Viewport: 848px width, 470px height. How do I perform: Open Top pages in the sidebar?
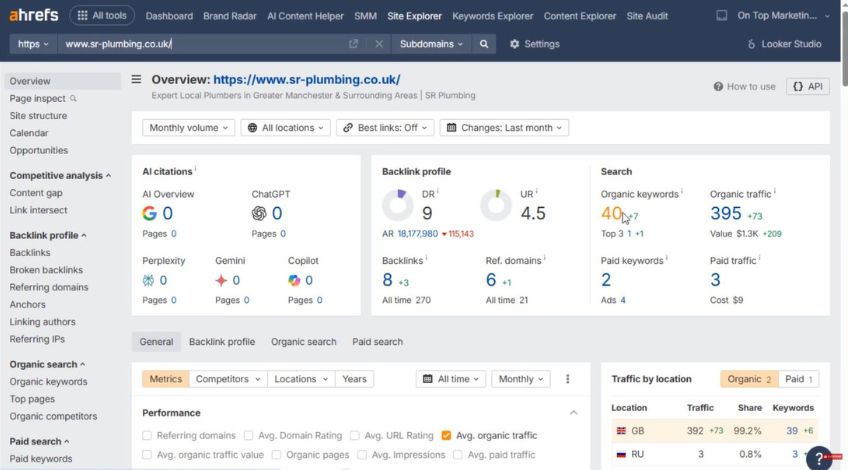click(32, 399)
